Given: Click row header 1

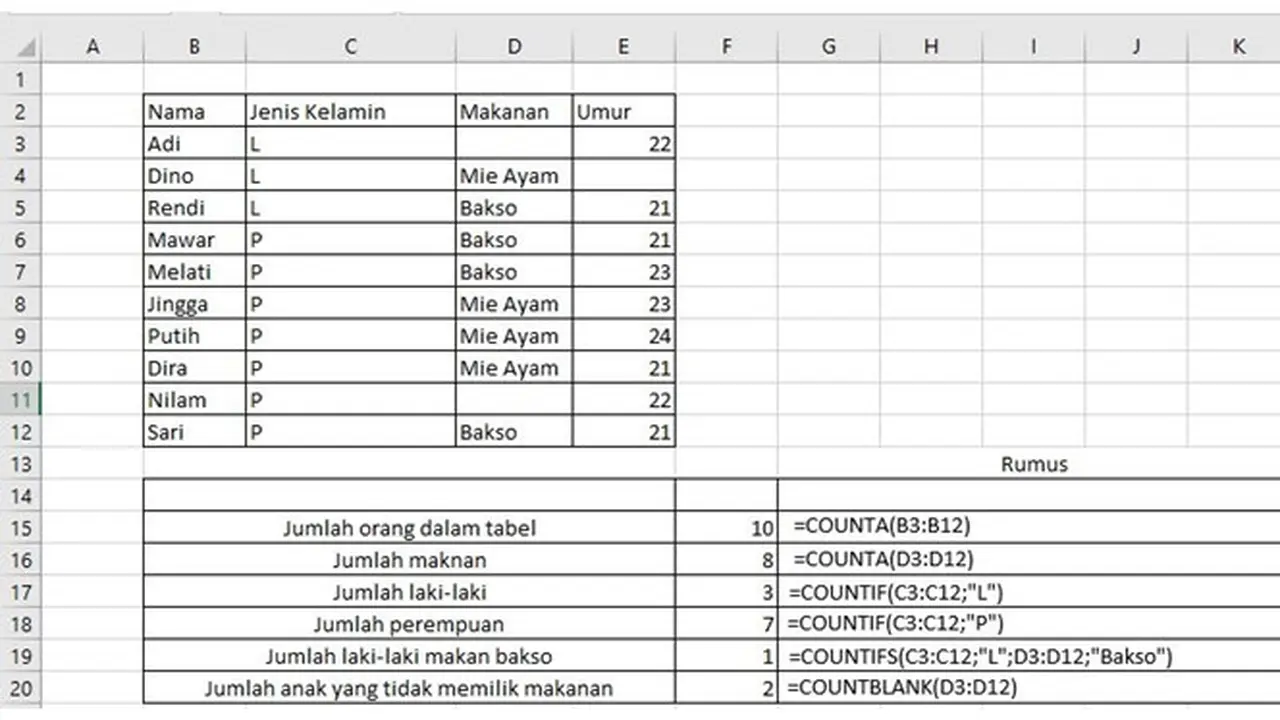Looking at the screenshot, I should pyautogui.click(x=20, y=79).
